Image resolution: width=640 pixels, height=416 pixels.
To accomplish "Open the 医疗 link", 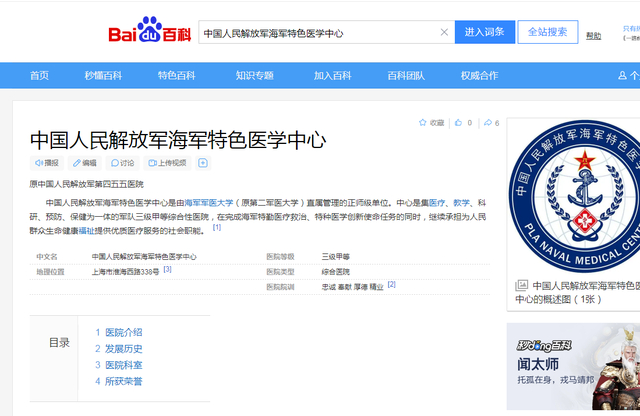I will [437, 203].
